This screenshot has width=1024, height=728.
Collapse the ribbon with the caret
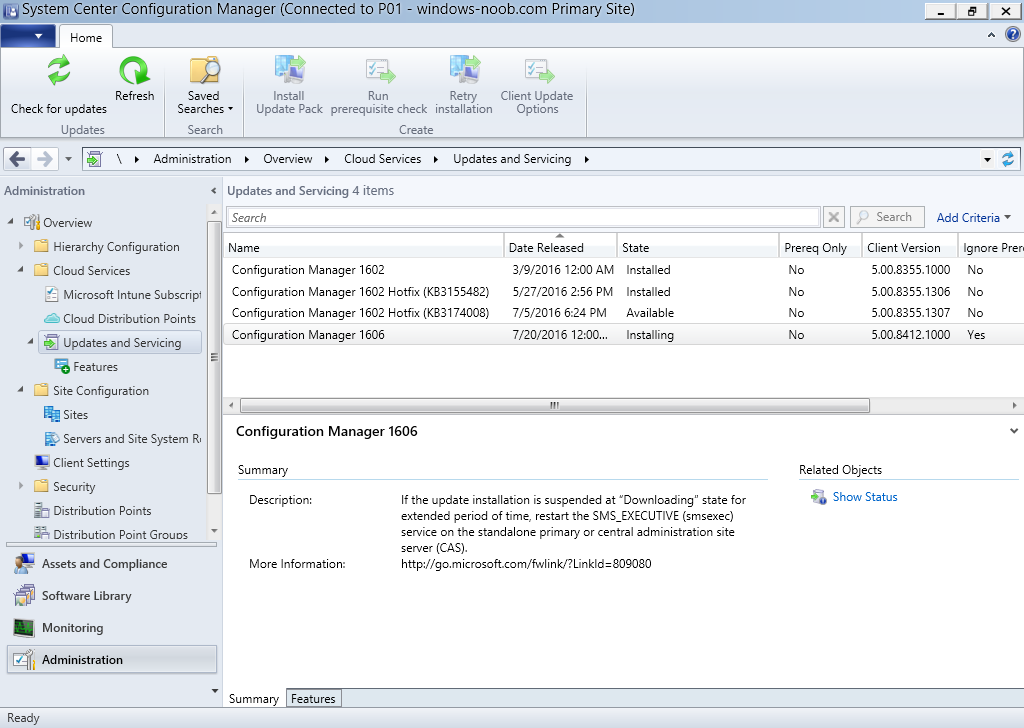[991, 35]
